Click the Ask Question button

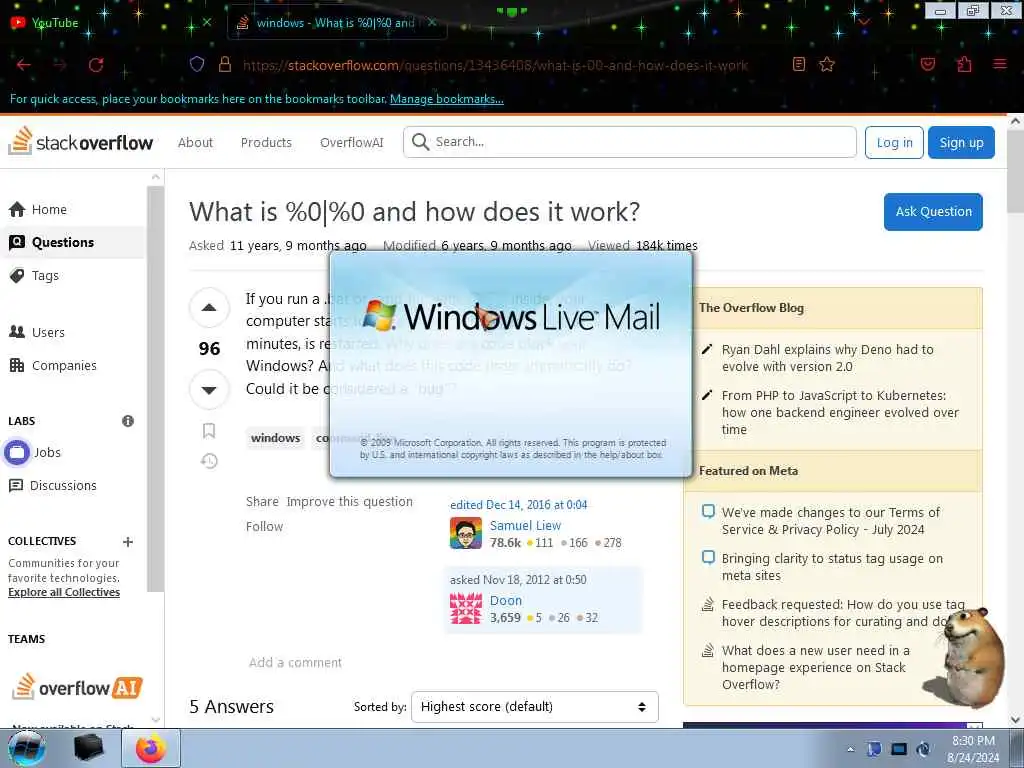pyautogui.click(x=933, y=212)
